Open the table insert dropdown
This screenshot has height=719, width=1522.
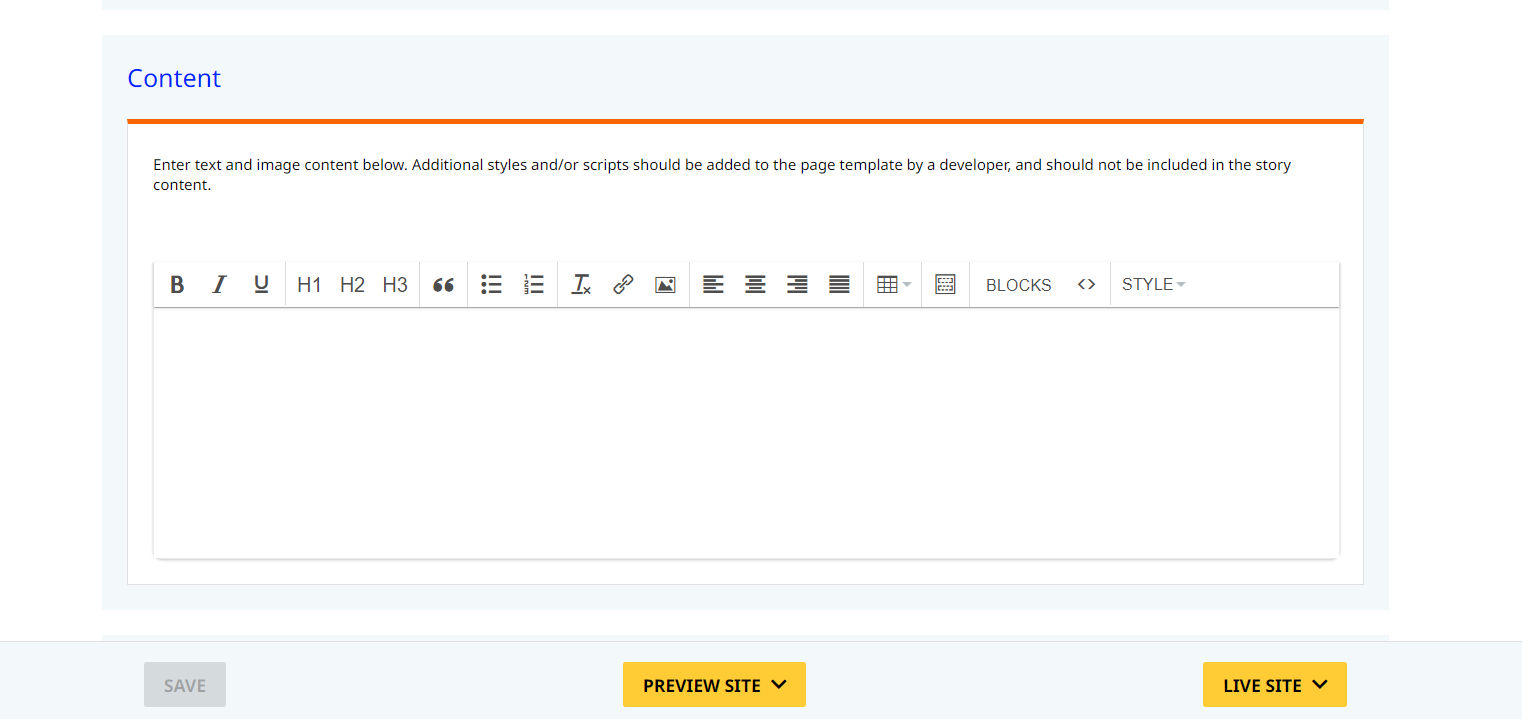pyautogui.click(x=893, y=285)
